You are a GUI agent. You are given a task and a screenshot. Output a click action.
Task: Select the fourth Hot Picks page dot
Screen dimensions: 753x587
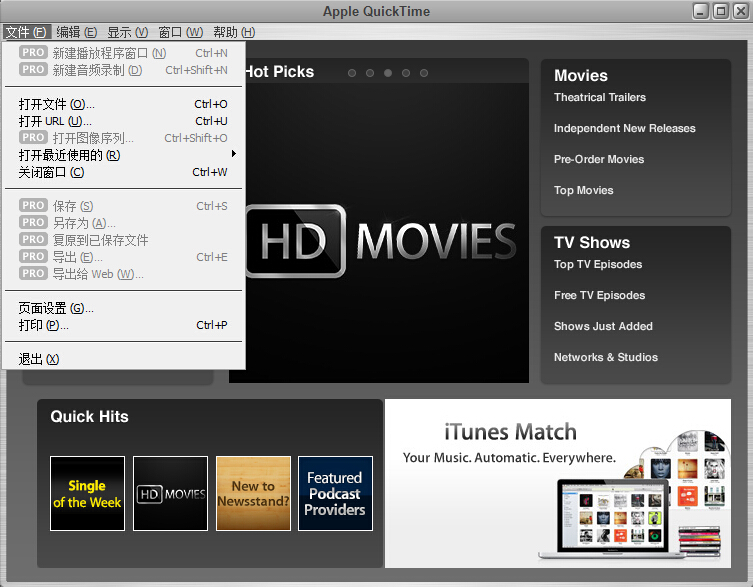click(x=406, y=73)
